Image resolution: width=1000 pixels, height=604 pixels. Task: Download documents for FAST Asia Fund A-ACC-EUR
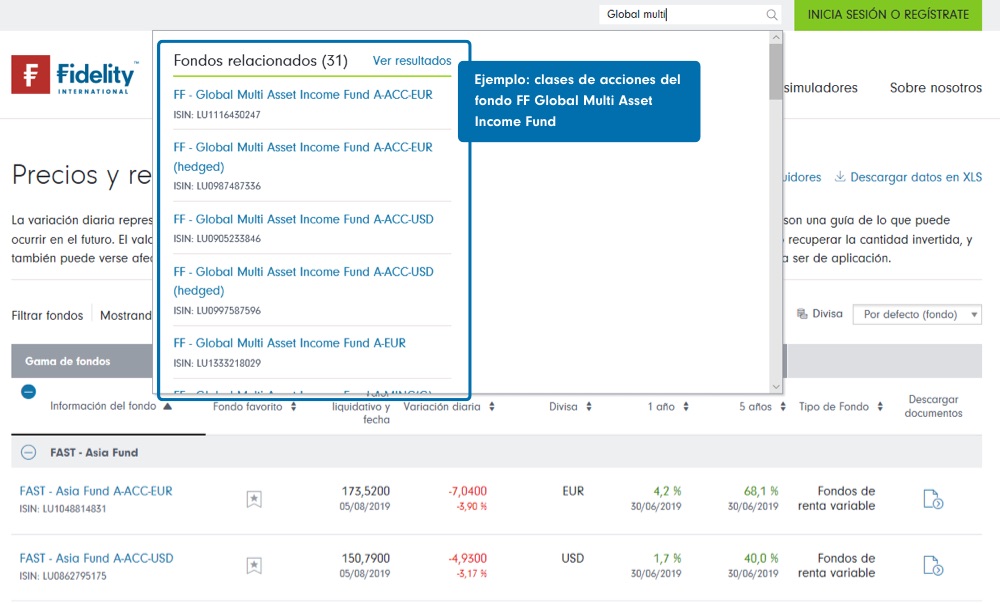tap(933, 499)
